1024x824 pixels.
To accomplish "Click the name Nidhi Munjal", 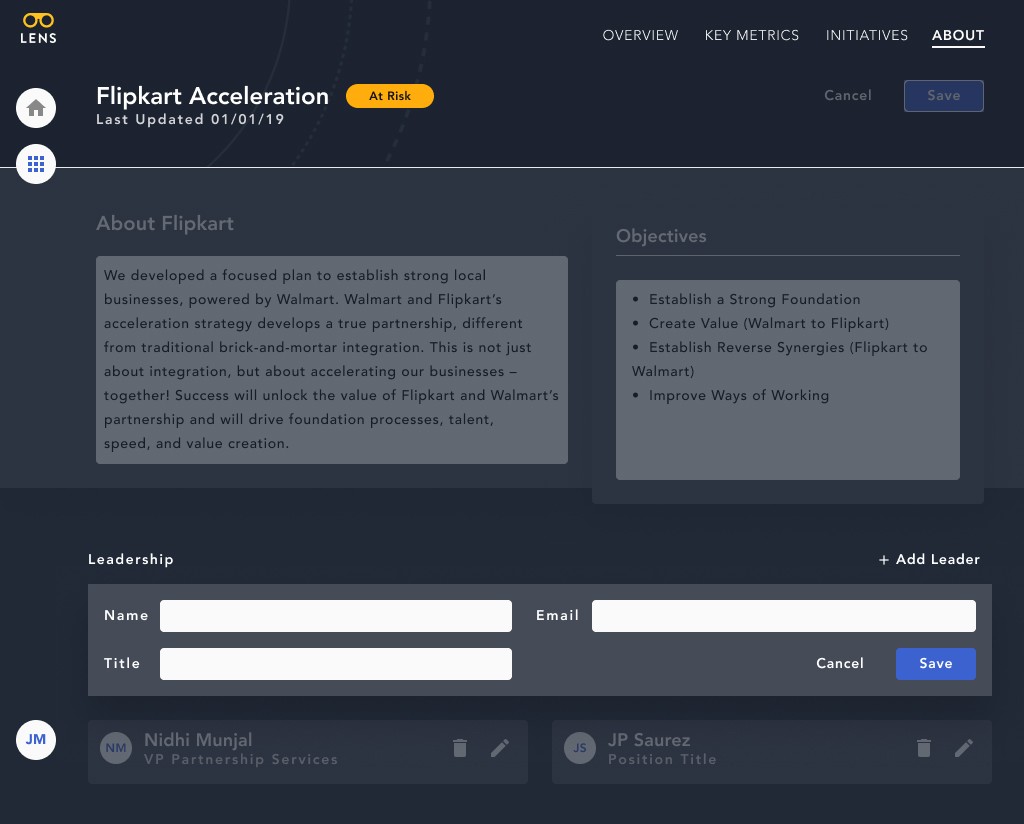I will click(198, 740).
